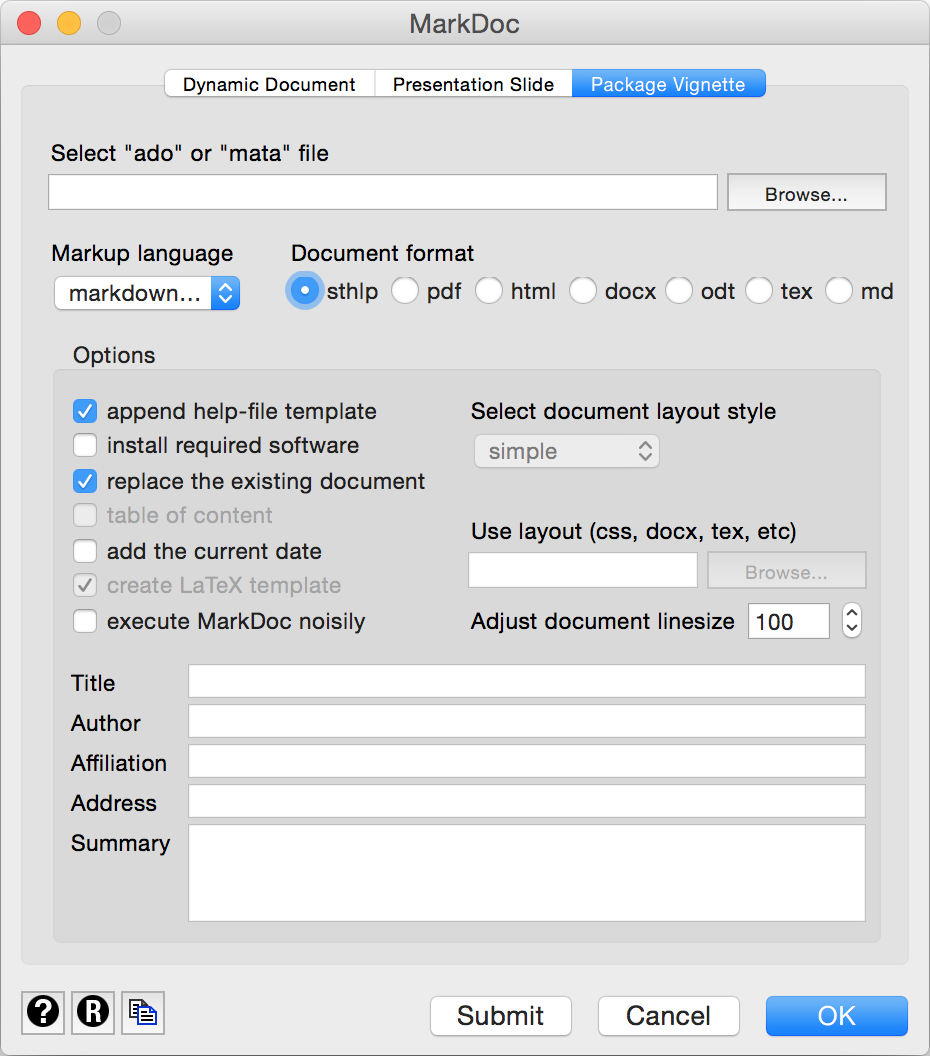Select the docx document format

pyautogui.click(x=583, y=291)
